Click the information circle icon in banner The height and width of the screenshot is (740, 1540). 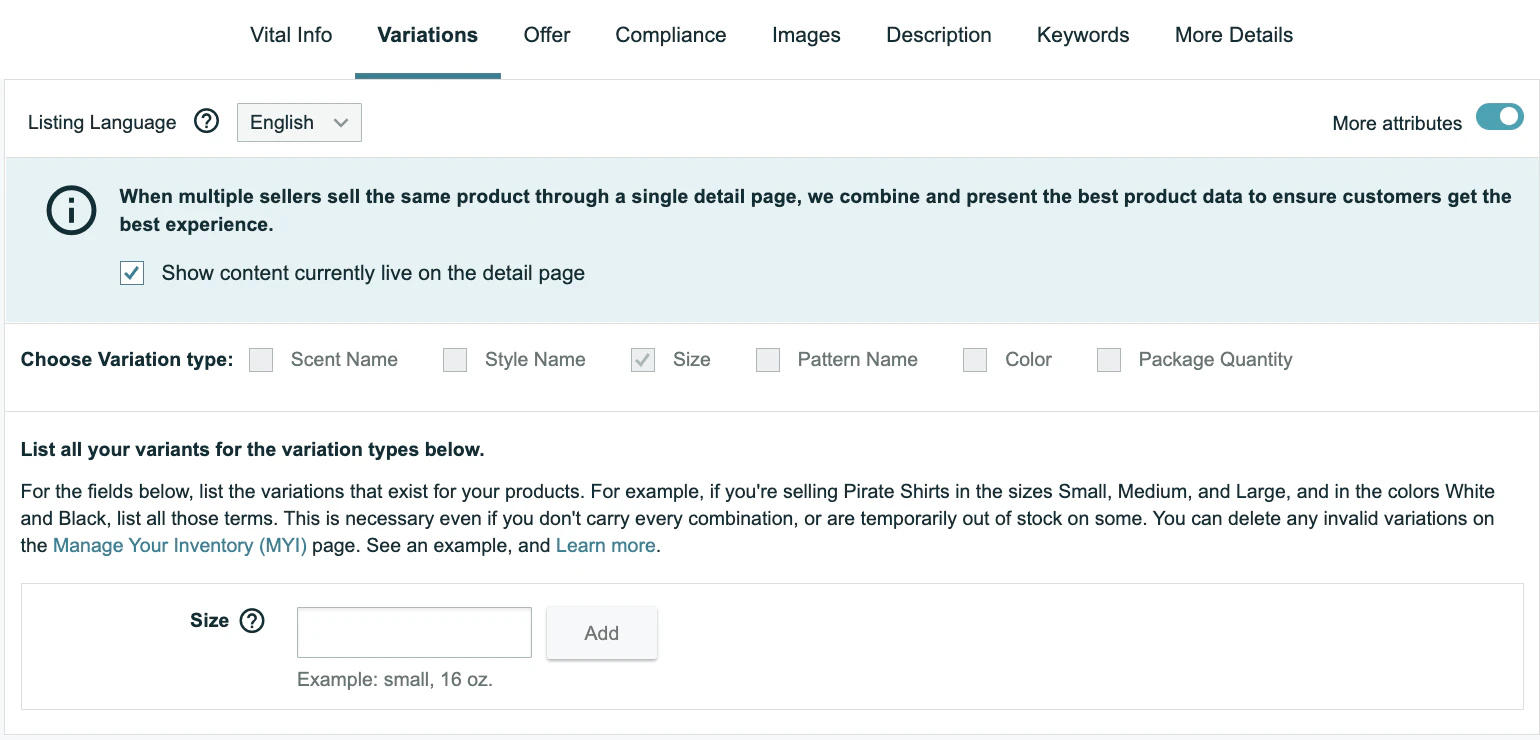click(x=72, y=211)
